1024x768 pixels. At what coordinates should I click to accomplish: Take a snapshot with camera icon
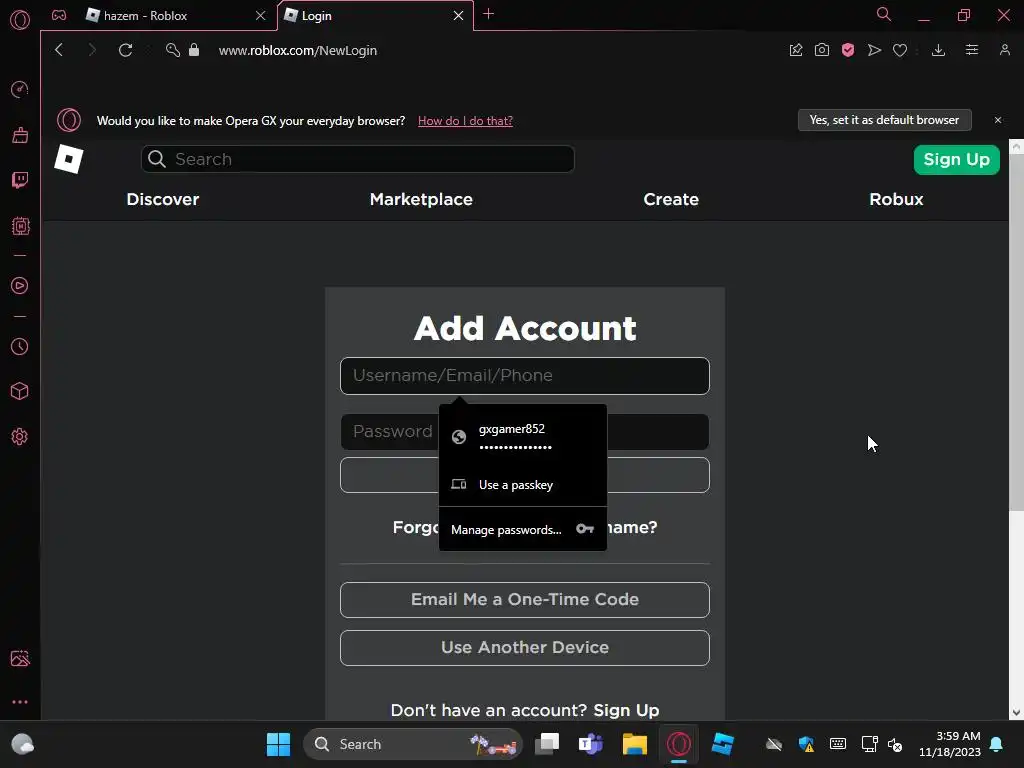822,50
